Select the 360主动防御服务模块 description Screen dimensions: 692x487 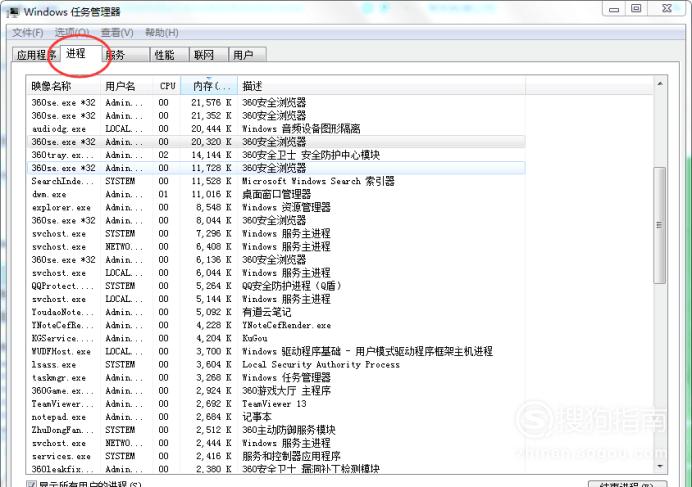coord(289,430)
